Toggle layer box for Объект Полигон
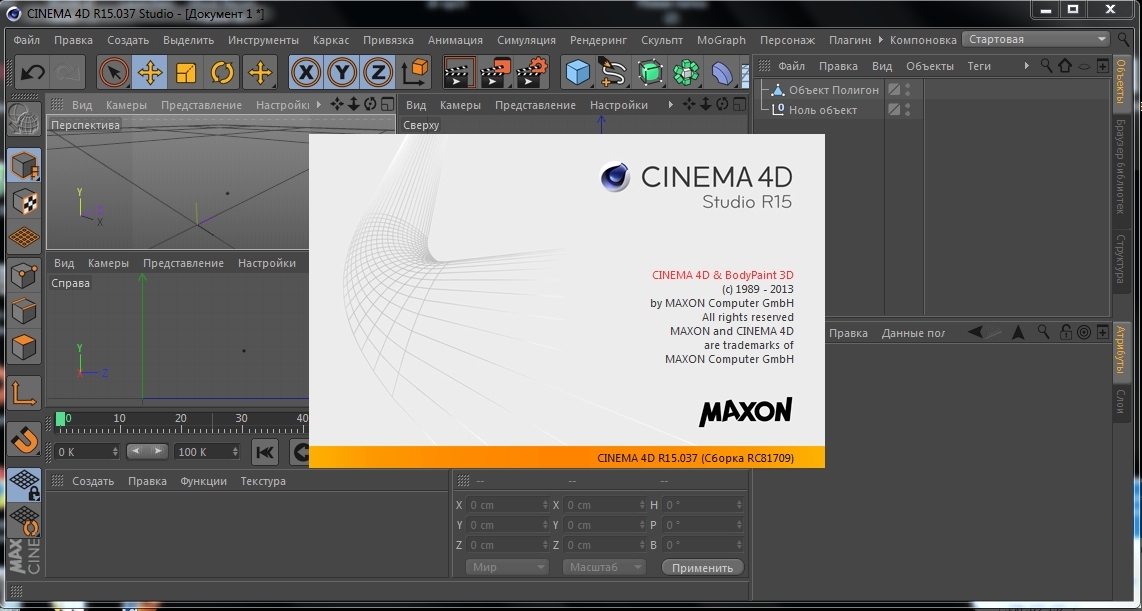Screen dimensions: 1142x611 click(x=894, y=90)
